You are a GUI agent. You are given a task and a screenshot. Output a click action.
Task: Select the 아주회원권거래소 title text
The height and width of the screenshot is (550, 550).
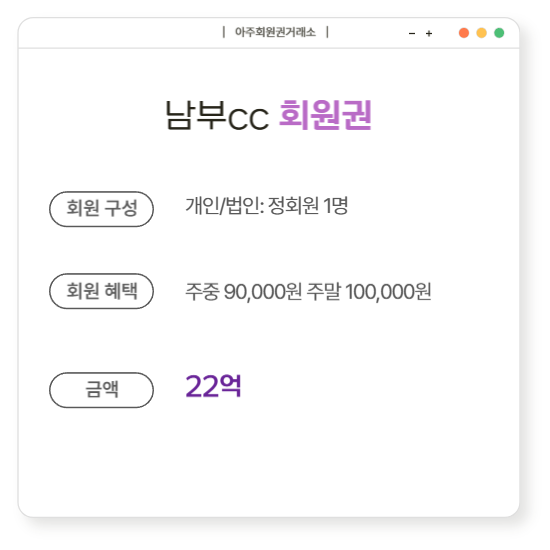pyautogui.click(x=275, y=32)
